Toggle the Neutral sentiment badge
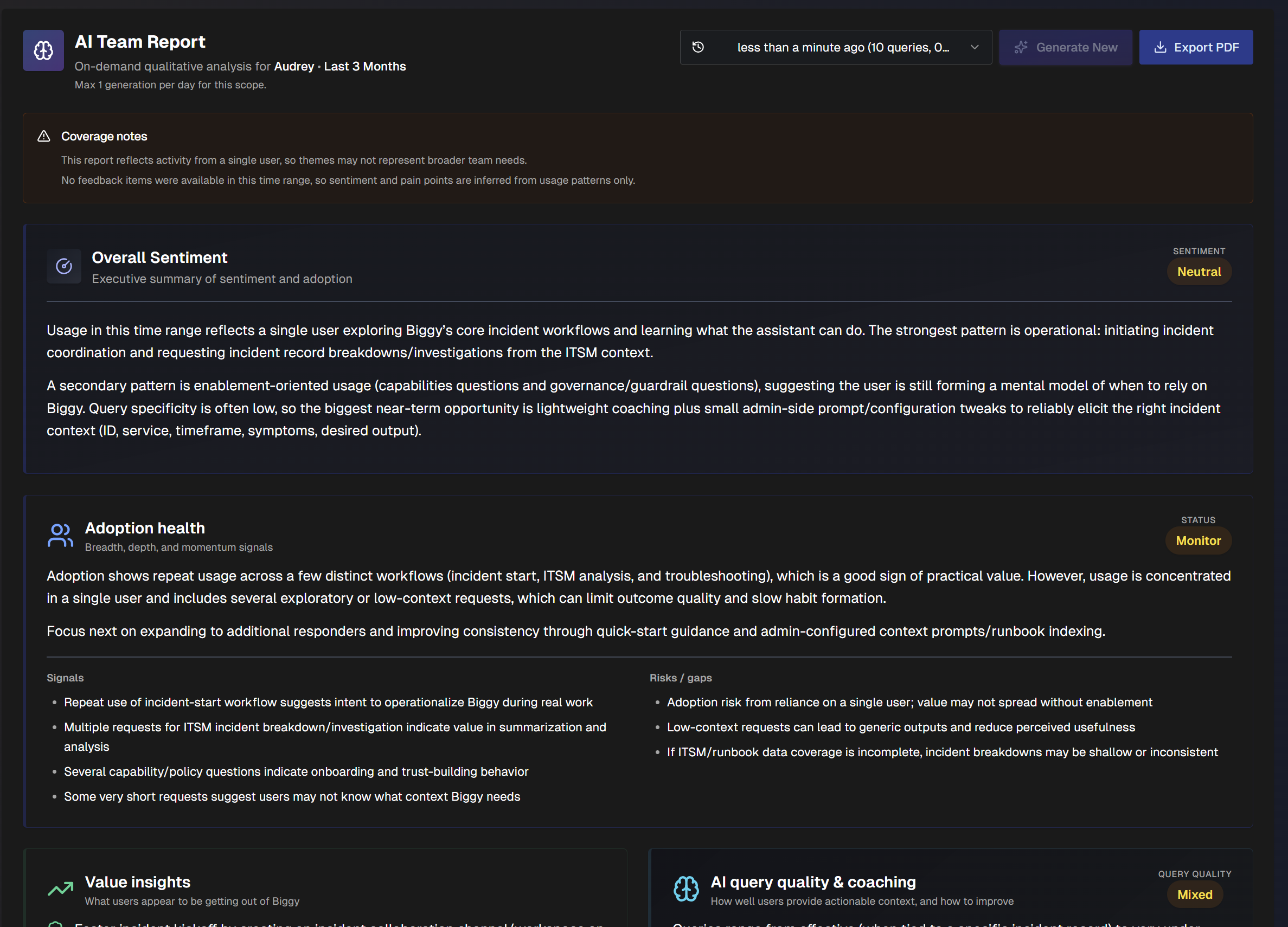The height and width of the screenshot is (927, 1288). point(1199,272)
